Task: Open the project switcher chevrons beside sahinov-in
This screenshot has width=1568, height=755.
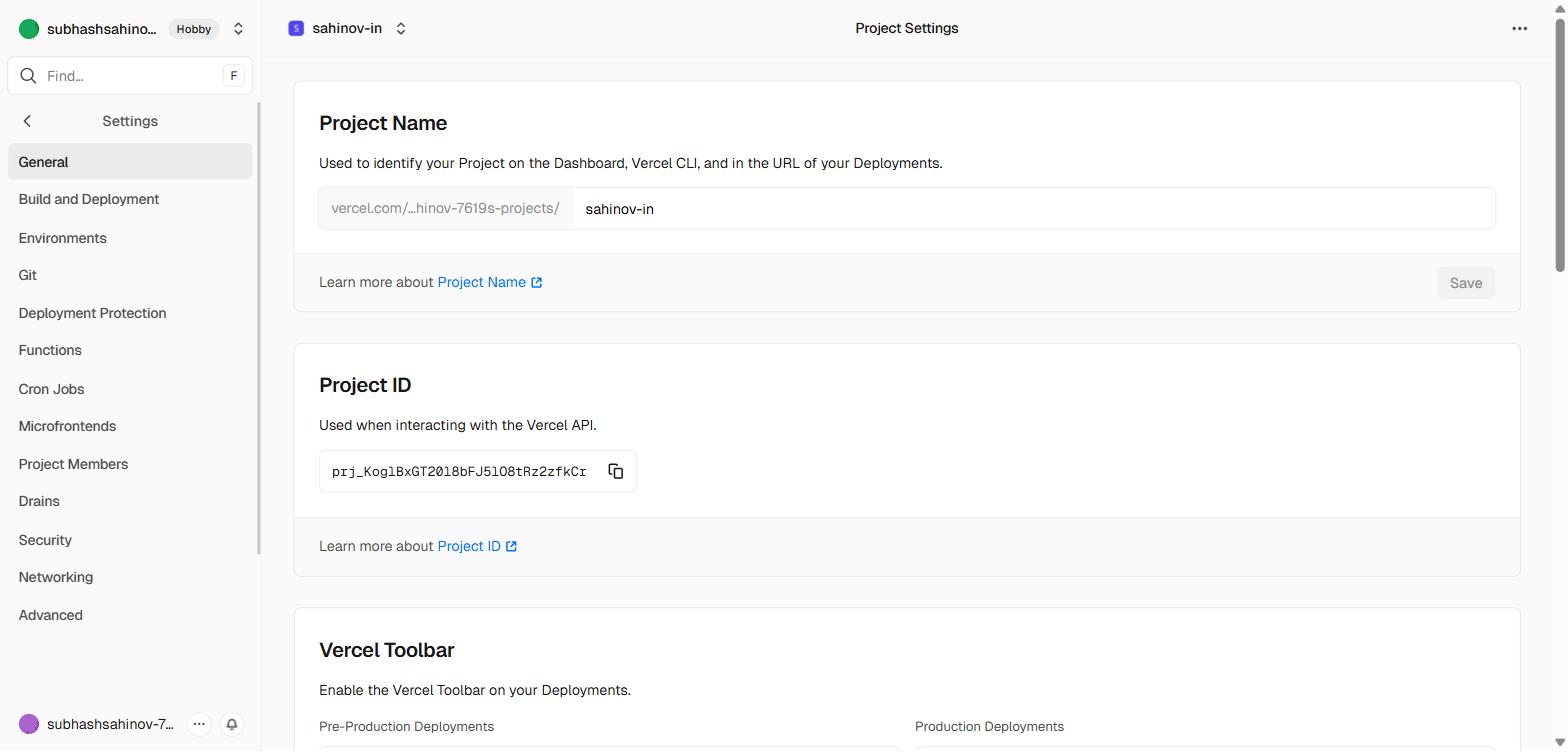Action: tap(401, 28)
